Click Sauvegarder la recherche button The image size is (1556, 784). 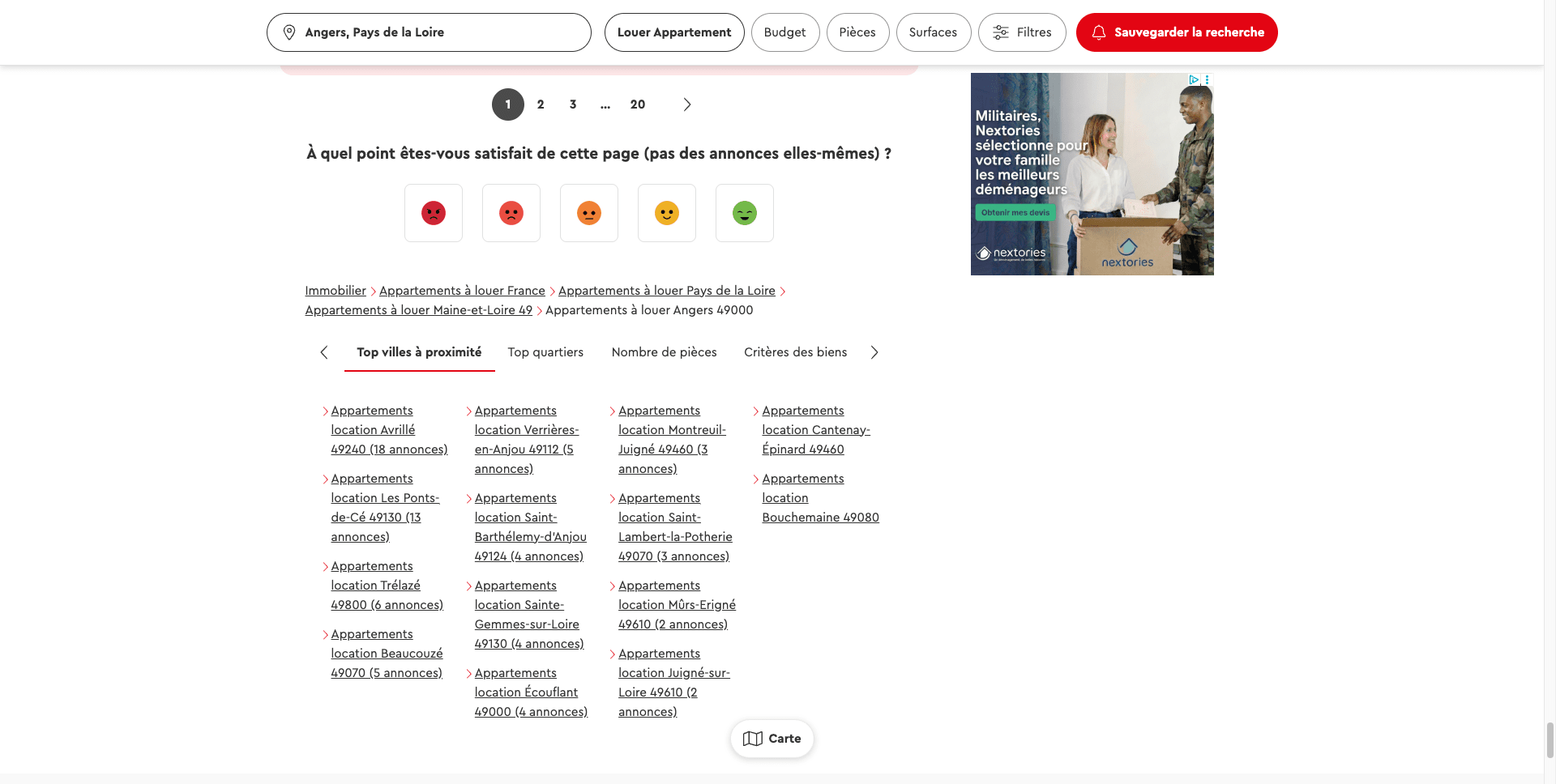(1177, 32)
